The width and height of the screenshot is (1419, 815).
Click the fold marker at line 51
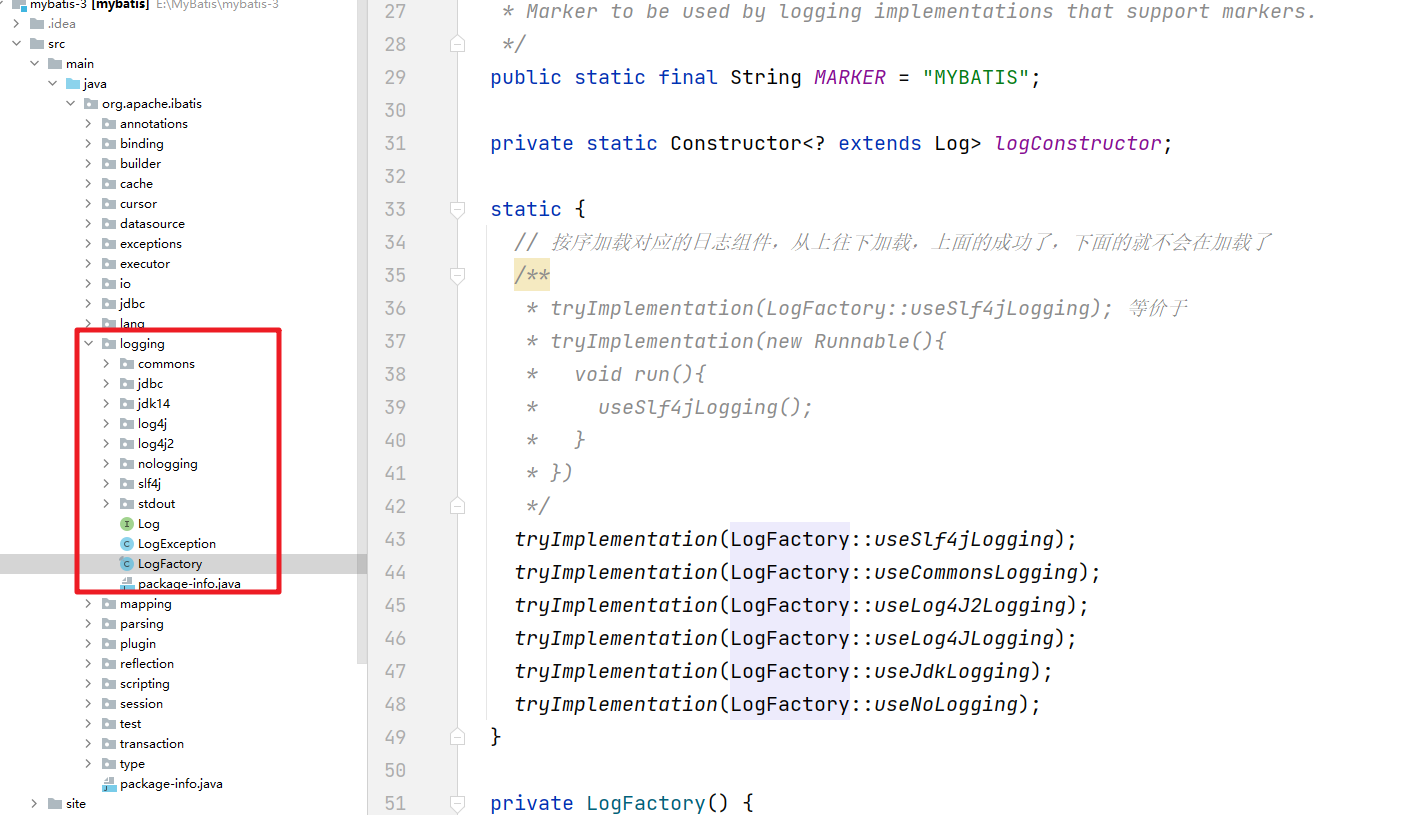pos(458,803)
